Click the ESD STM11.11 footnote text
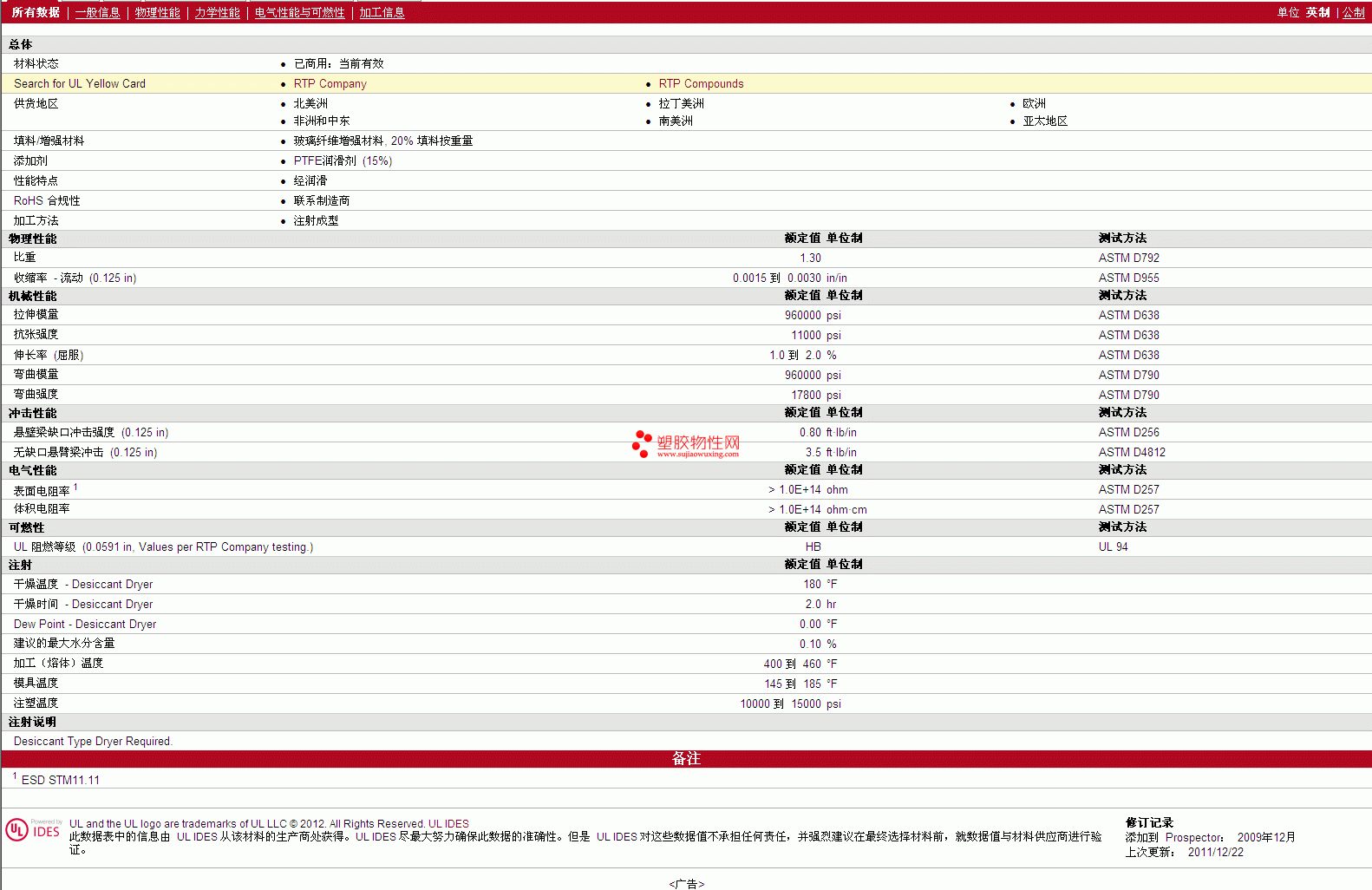The height and width of the screenshot is (890, 1372). [x=60, y=781]
